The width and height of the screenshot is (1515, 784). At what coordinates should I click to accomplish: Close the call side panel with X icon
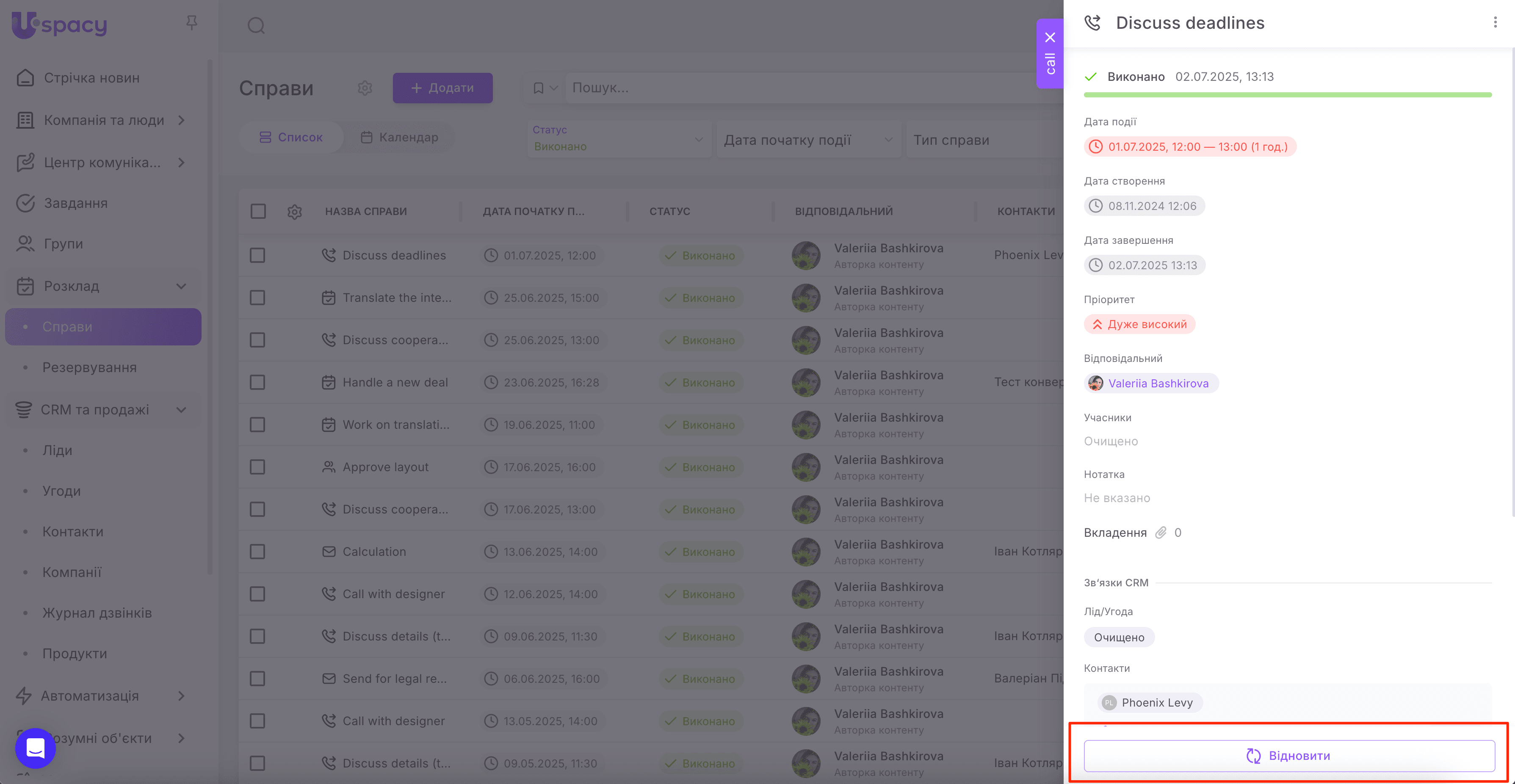tap(1050, 38)
